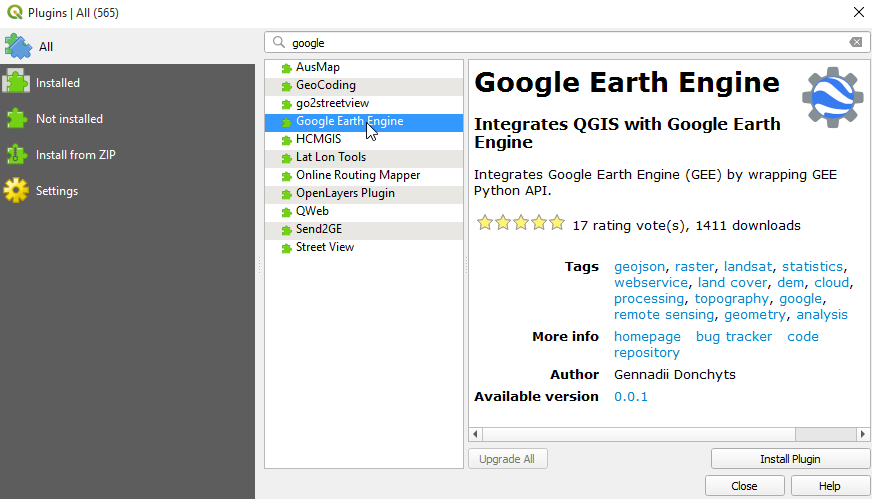This screenshot has height=499, width=872.
Task: Click the go2streetview plugin icon
Action: pyautogui.click(x=286, y=104)
